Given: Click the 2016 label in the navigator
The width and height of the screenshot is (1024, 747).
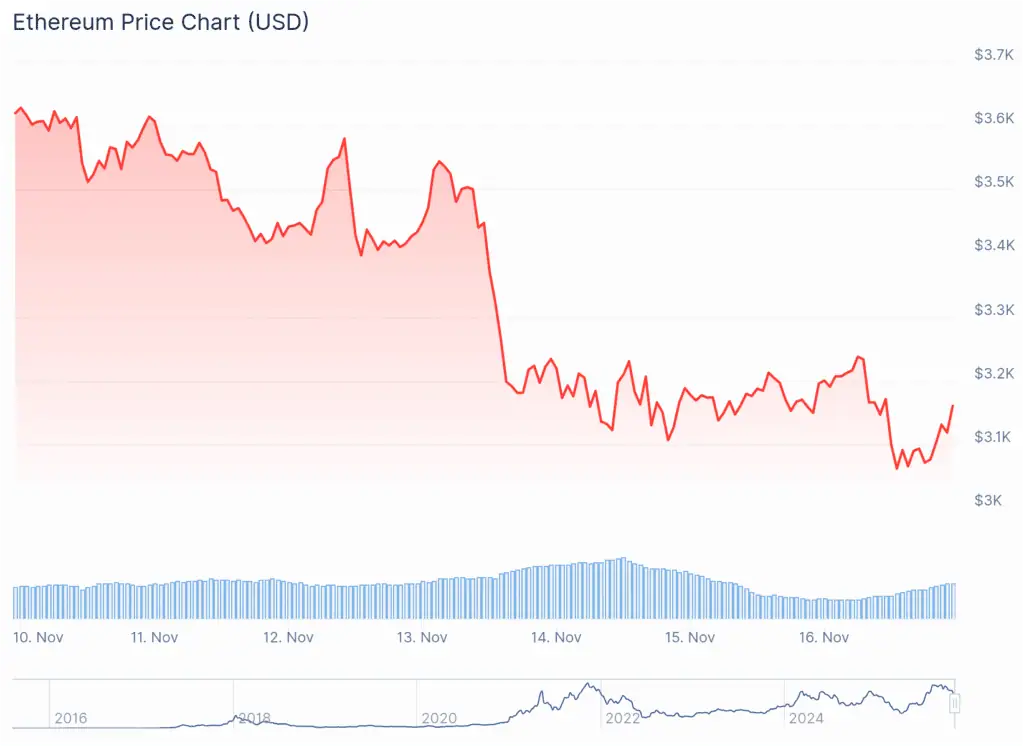Looking at the screenshot, I should click(x=70, y=718).
